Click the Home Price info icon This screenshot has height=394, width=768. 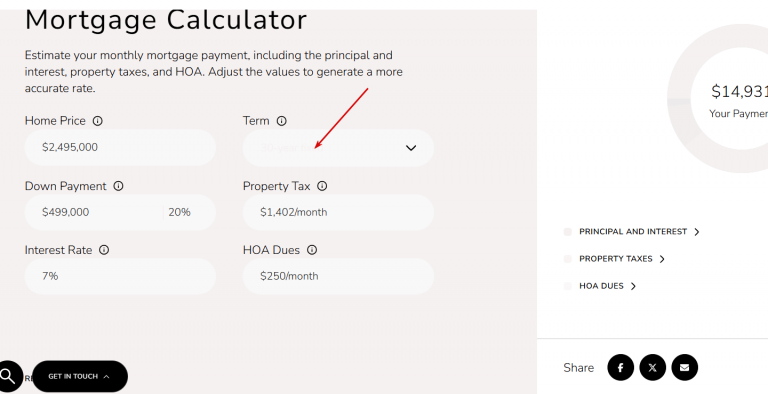tap(97, 121)
